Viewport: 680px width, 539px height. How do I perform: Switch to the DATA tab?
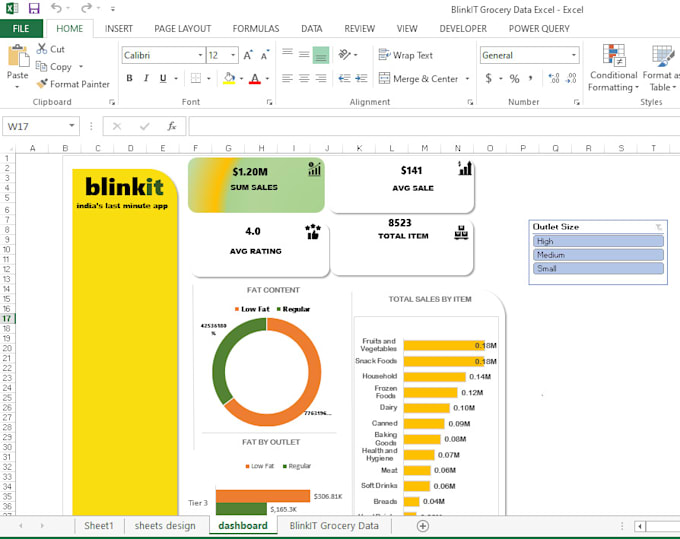click(312, 29)
